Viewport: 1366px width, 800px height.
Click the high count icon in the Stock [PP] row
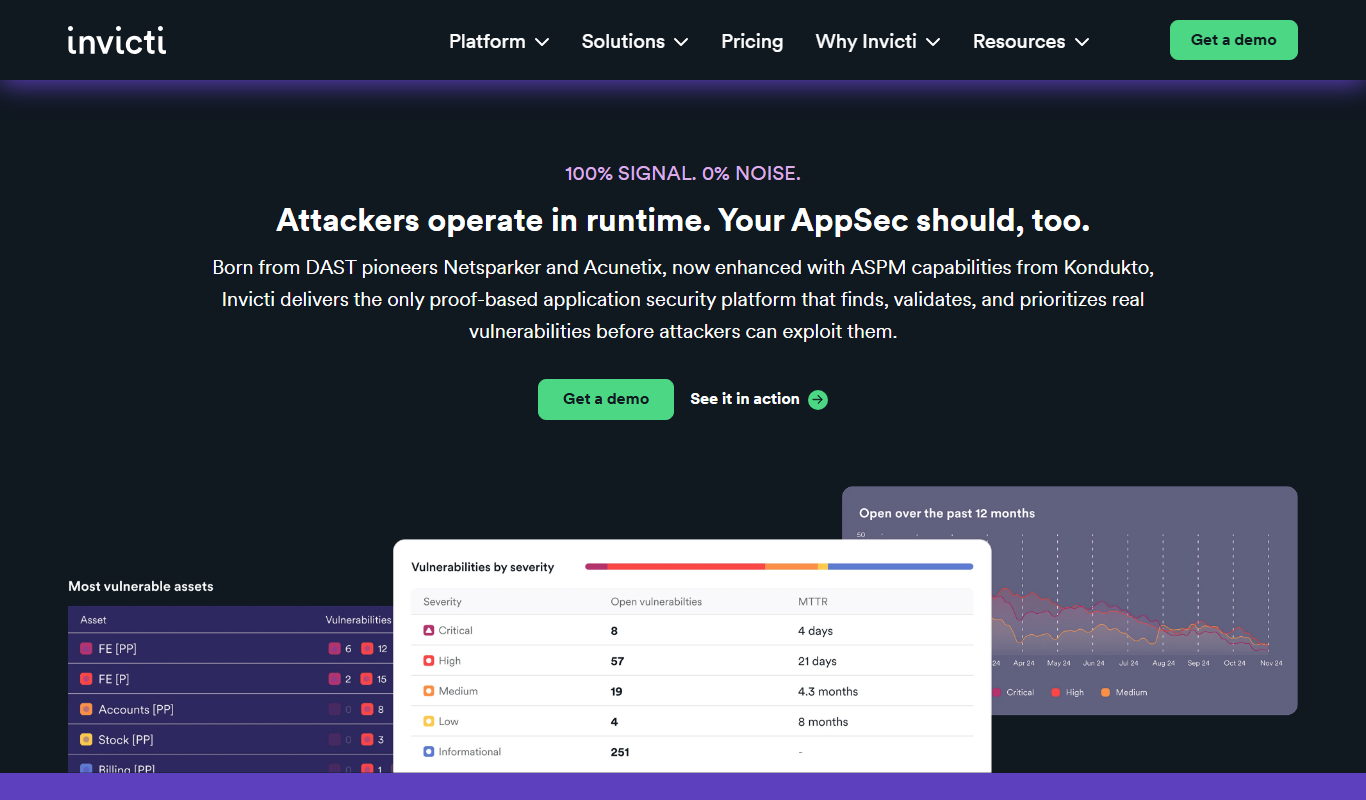point(367,739)
